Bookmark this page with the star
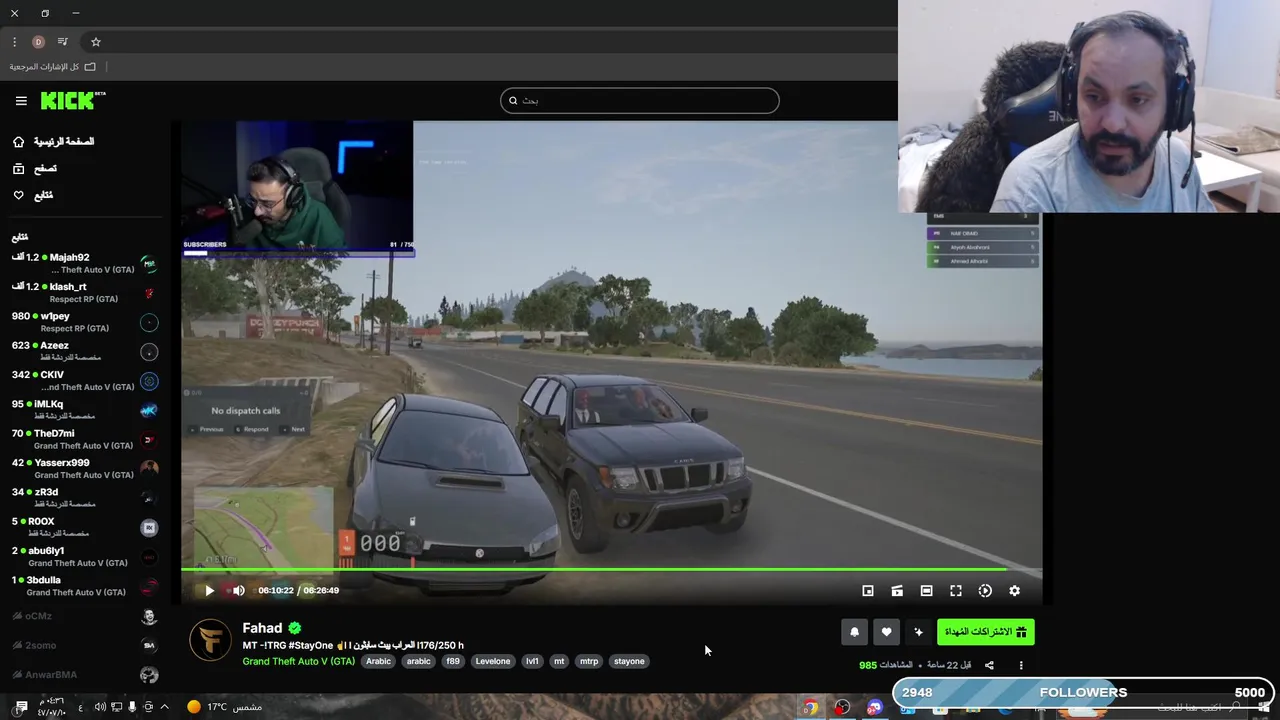1280x720 pixels. (x=96, y=42)
